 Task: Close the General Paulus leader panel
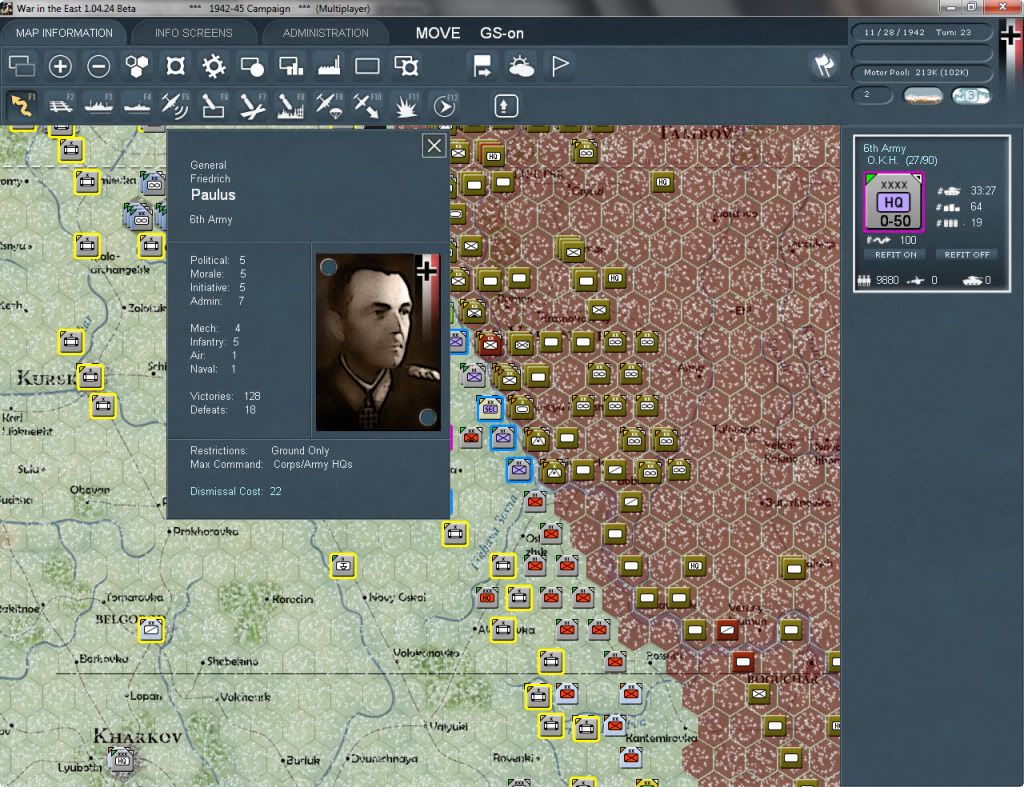(x=434, y=146)
